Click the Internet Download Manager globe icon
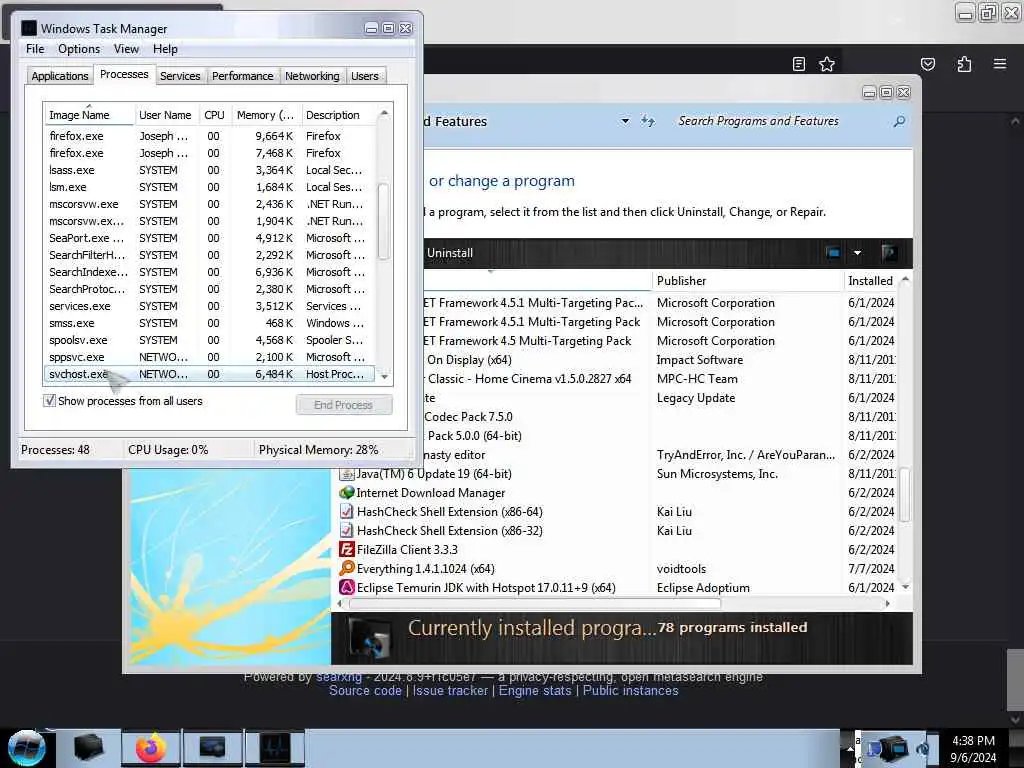 tap(347, 492)
